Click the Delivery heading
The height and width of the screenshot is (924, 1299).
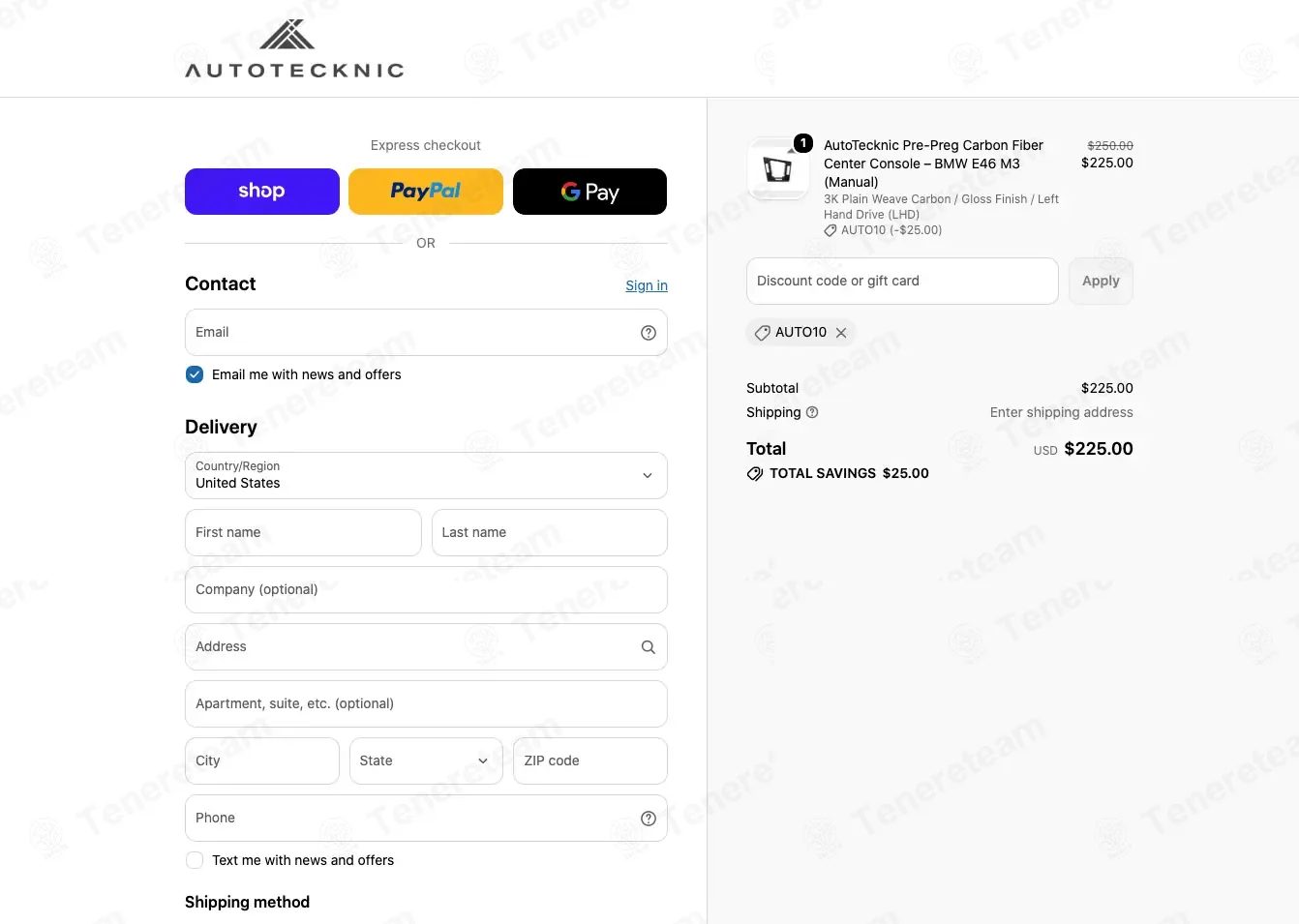coord(221,427)
